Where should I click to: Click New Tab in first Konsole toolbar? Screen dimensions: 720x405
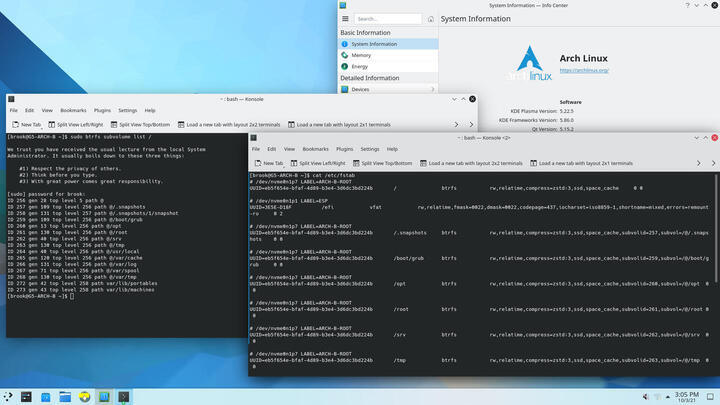(27, 125)
